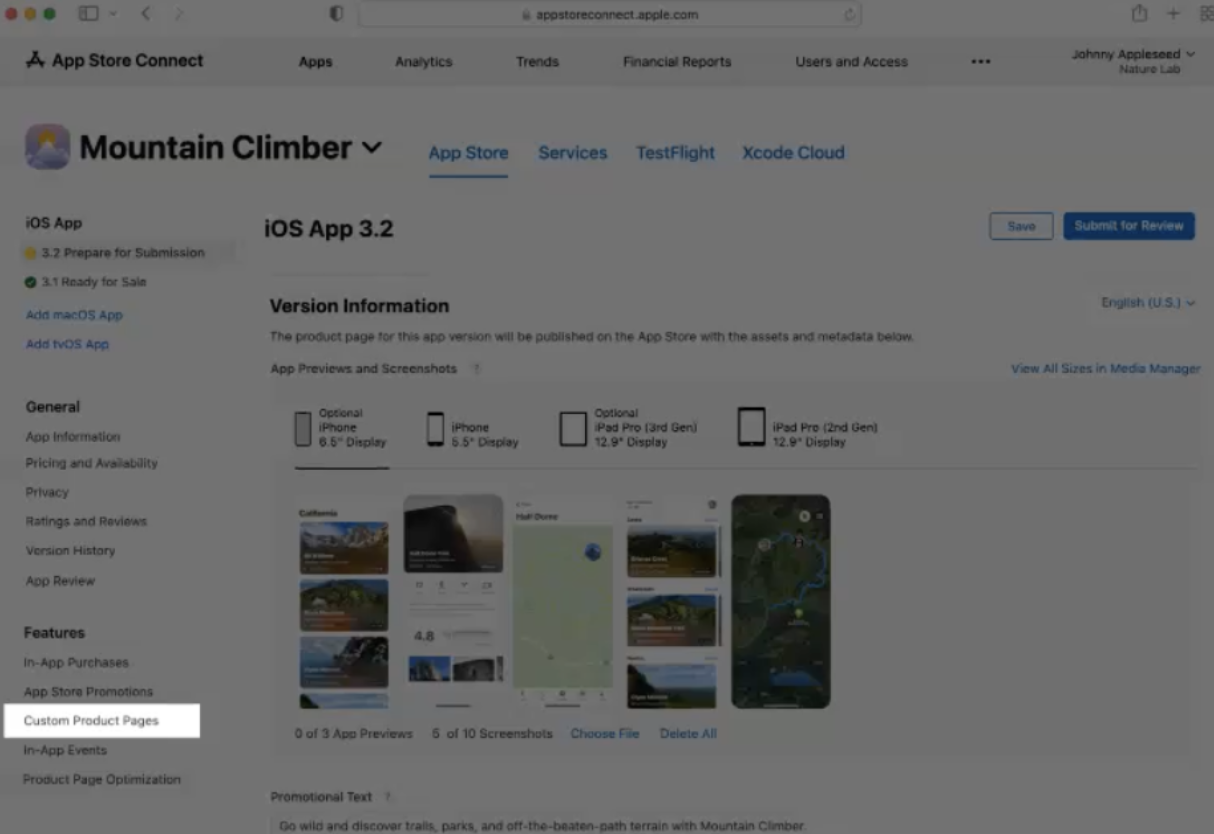
Task: Switch to the Xcode Cloud tab
Action: click(793, 153)
